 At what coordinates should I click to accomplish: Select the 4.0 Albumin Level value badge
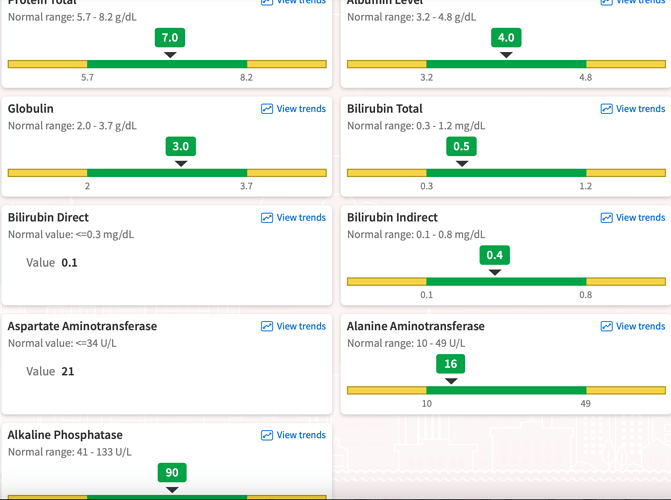(506, 38)
